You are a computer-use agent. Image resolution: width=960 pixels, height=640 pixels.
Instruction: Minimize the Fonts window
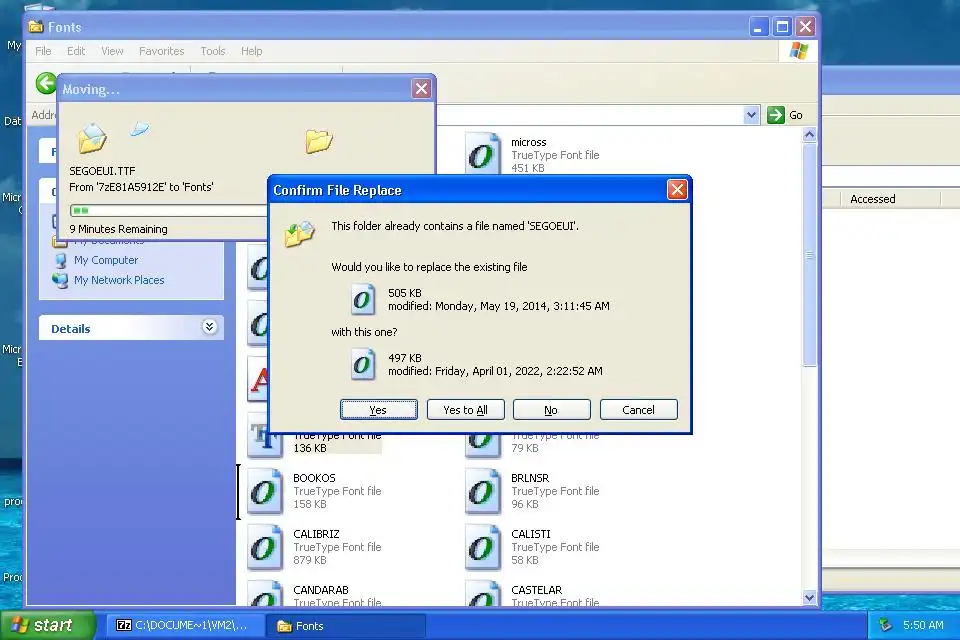(758, 27)
